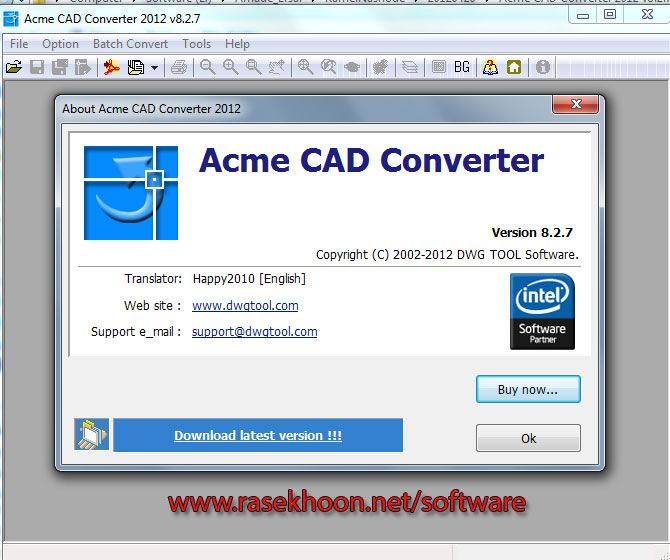Click the Zoom In magnifier icon
Image resolution: width=670 pixels, height=560 pixels.
[x=231, y=67]
